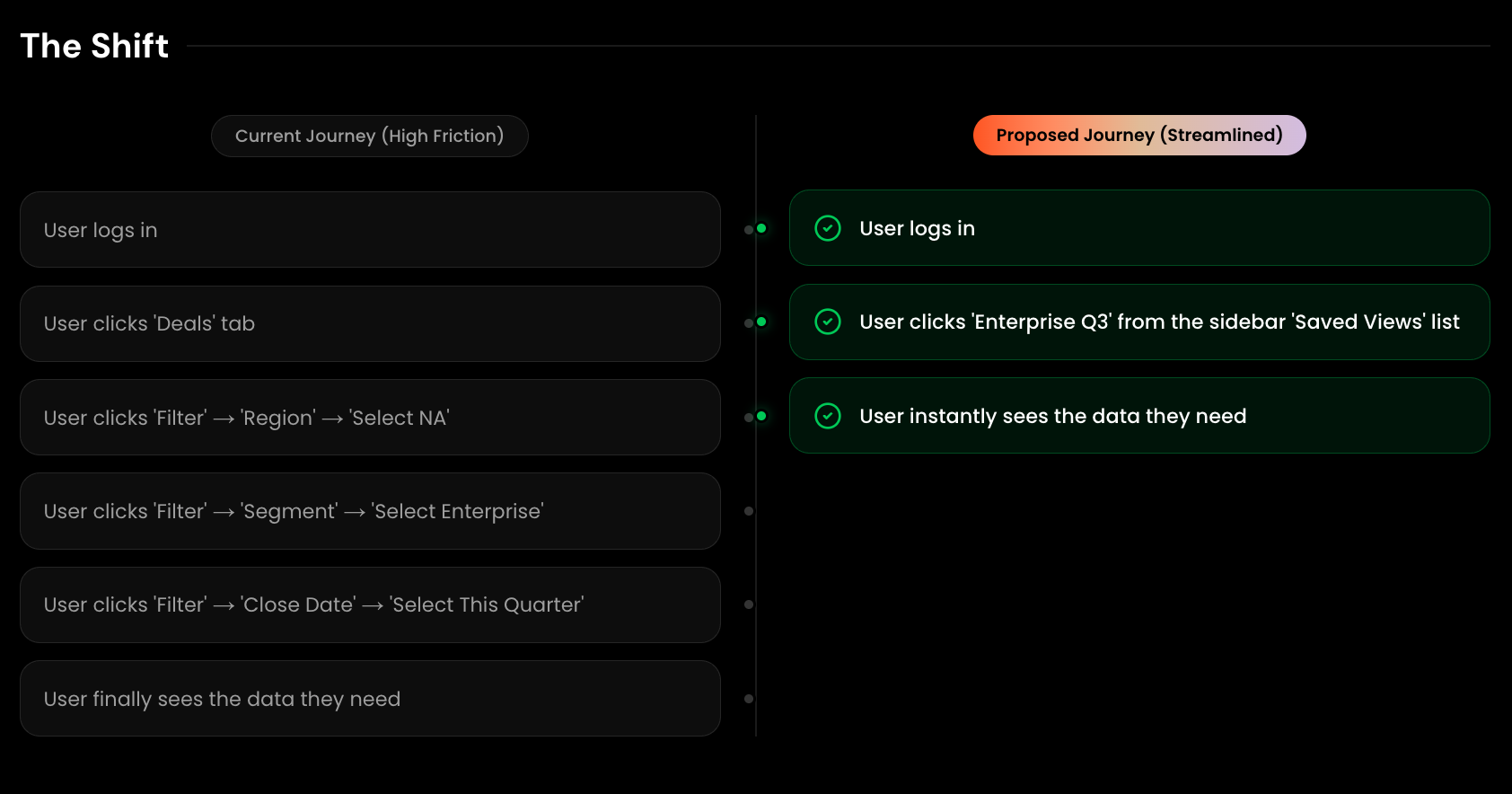Click 'User instantly sees the data they need'
1512x794 pixels.
click(1052, 416)
